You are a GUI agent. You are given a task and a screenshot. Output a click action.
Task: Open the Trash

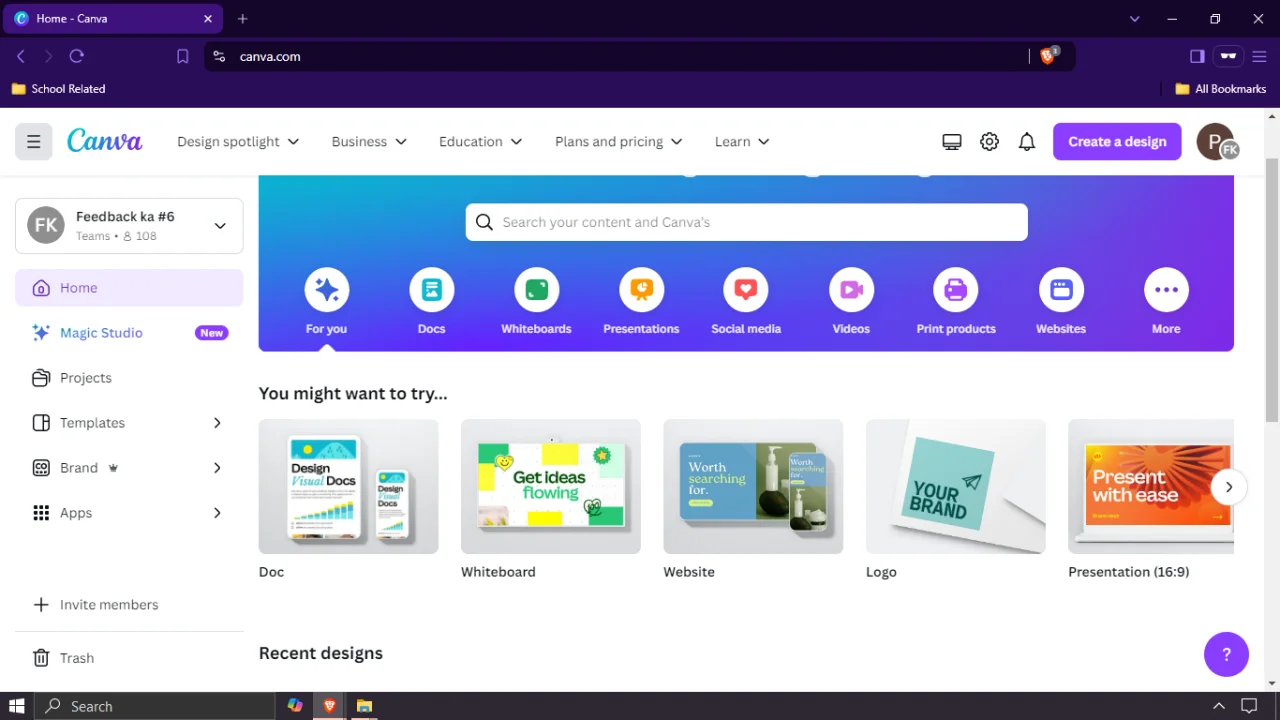pos(129,658)
